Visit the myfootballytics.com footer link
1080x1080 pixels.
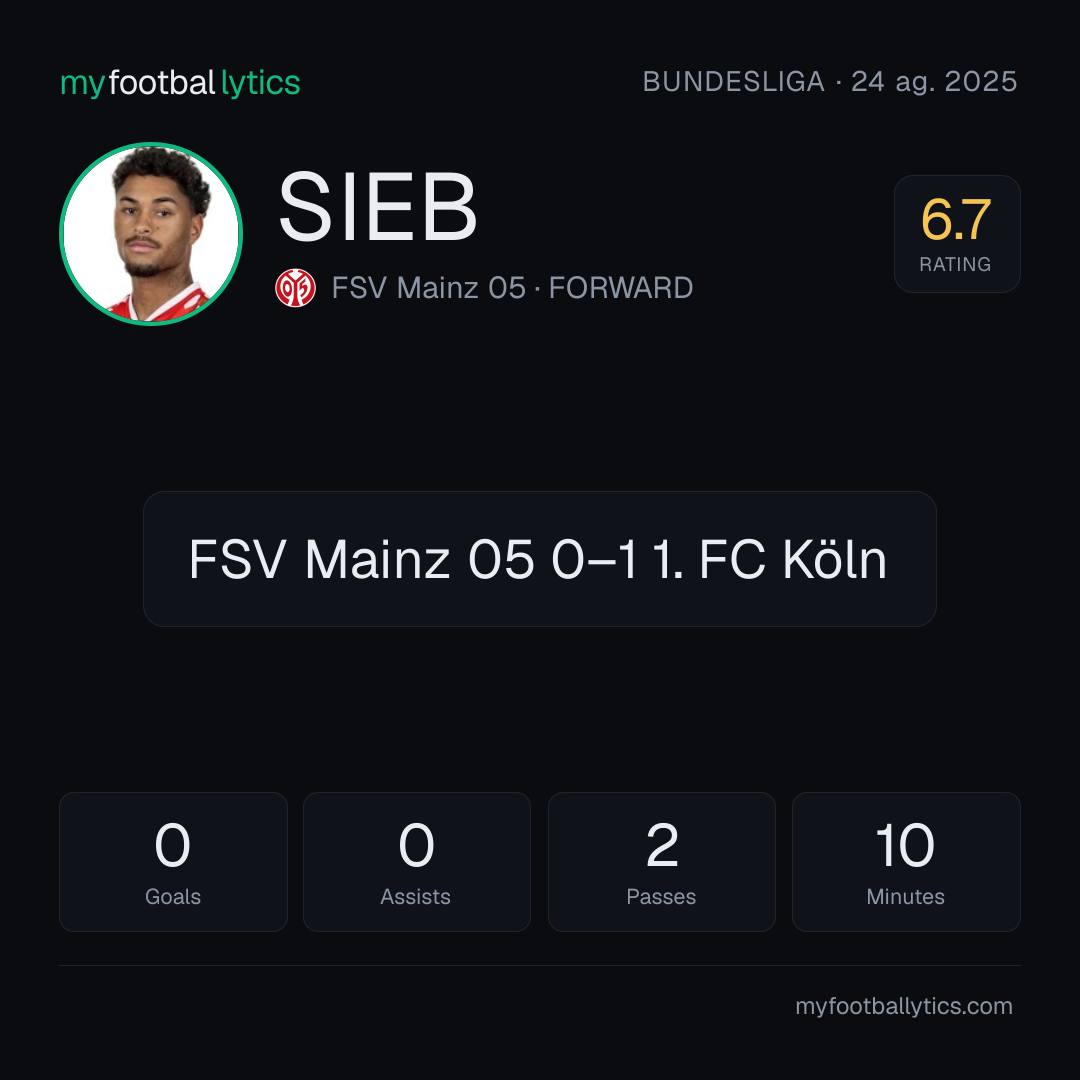tap(904, 1006)
